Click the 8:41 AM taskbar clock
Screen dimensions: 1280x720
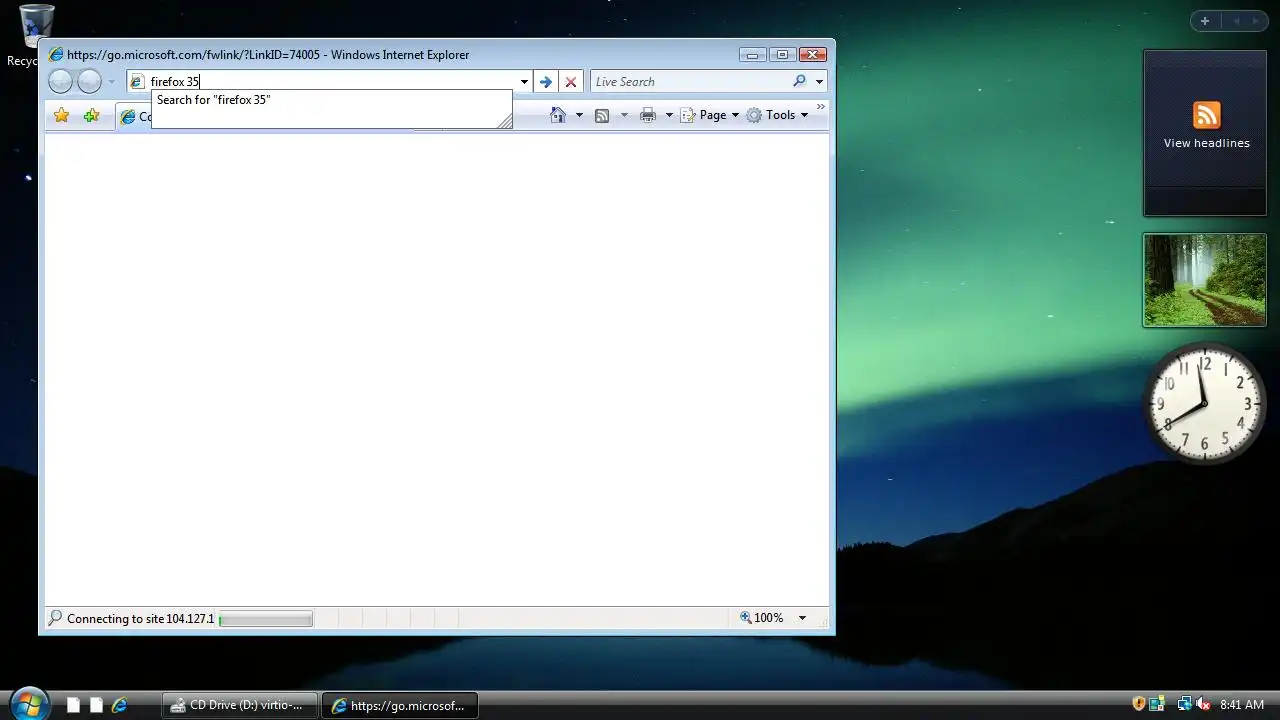(x=1242, y=705)
